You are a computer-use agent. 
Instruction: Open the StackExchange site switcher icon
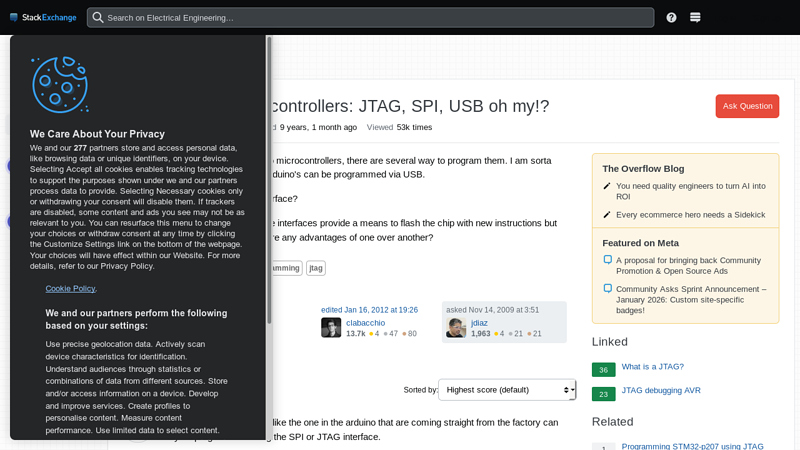click(x=695, y=17)
